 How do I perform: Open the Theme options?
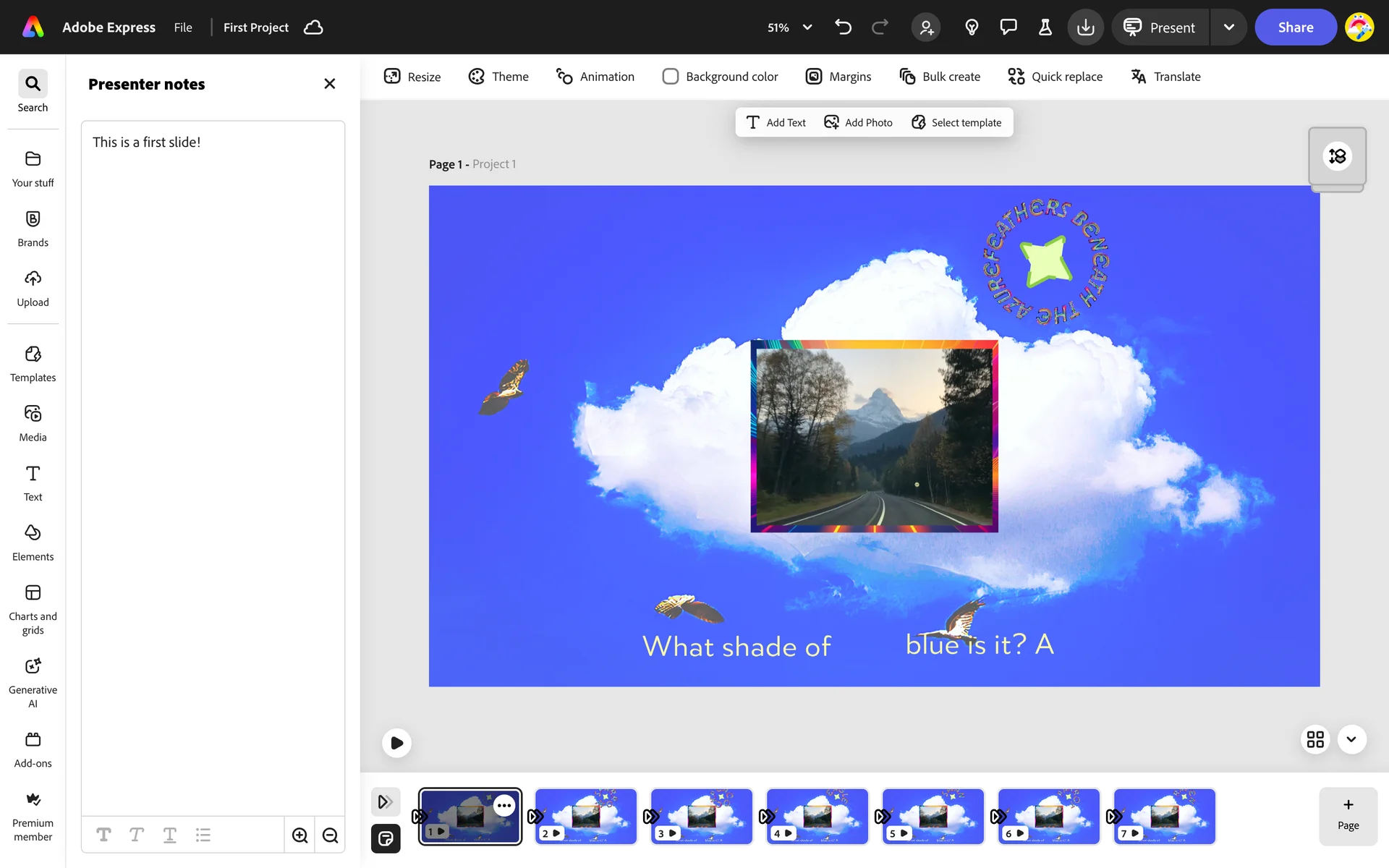tap(498, 77)
